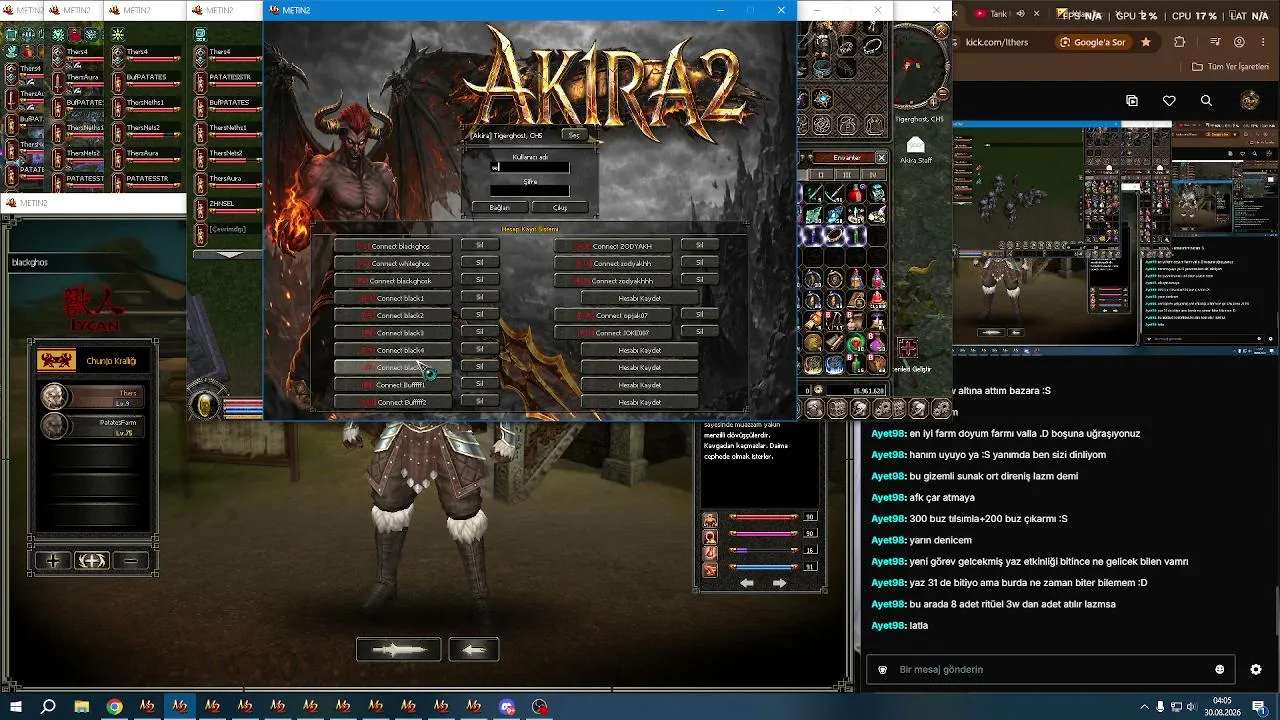Click the sword start-game button
The image size is (1280, 720).
point(398,650)
